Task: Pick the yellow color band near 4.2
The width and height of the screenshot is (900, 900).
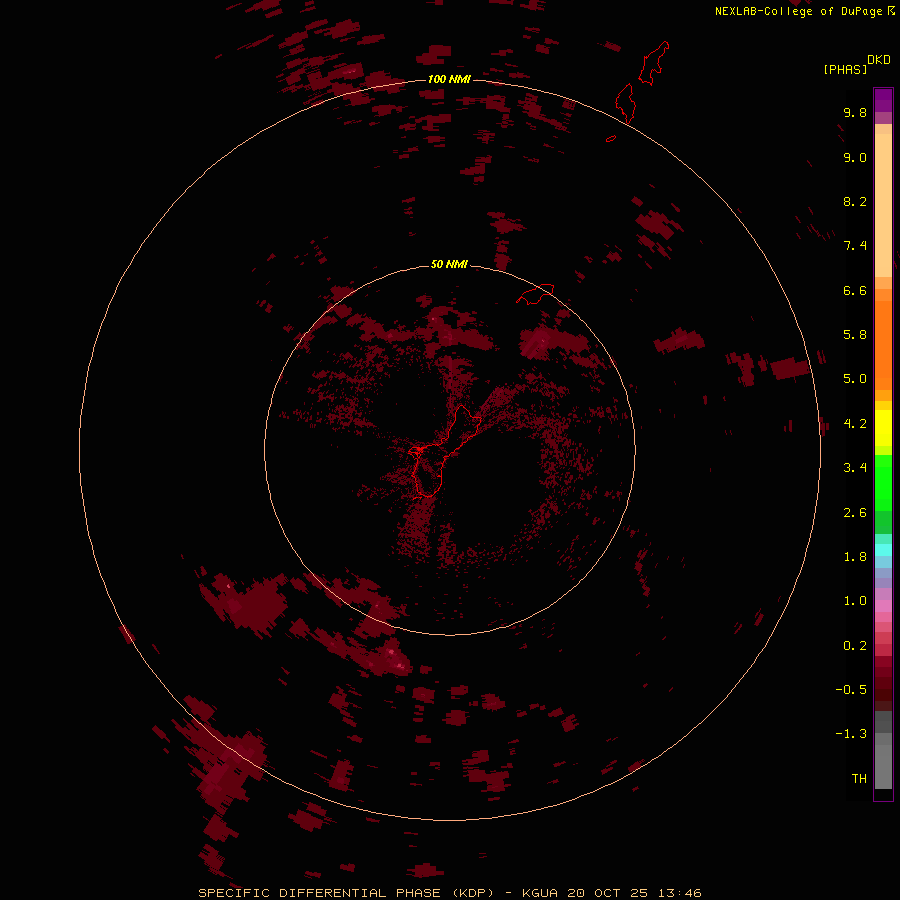Action: click(883, 425)
